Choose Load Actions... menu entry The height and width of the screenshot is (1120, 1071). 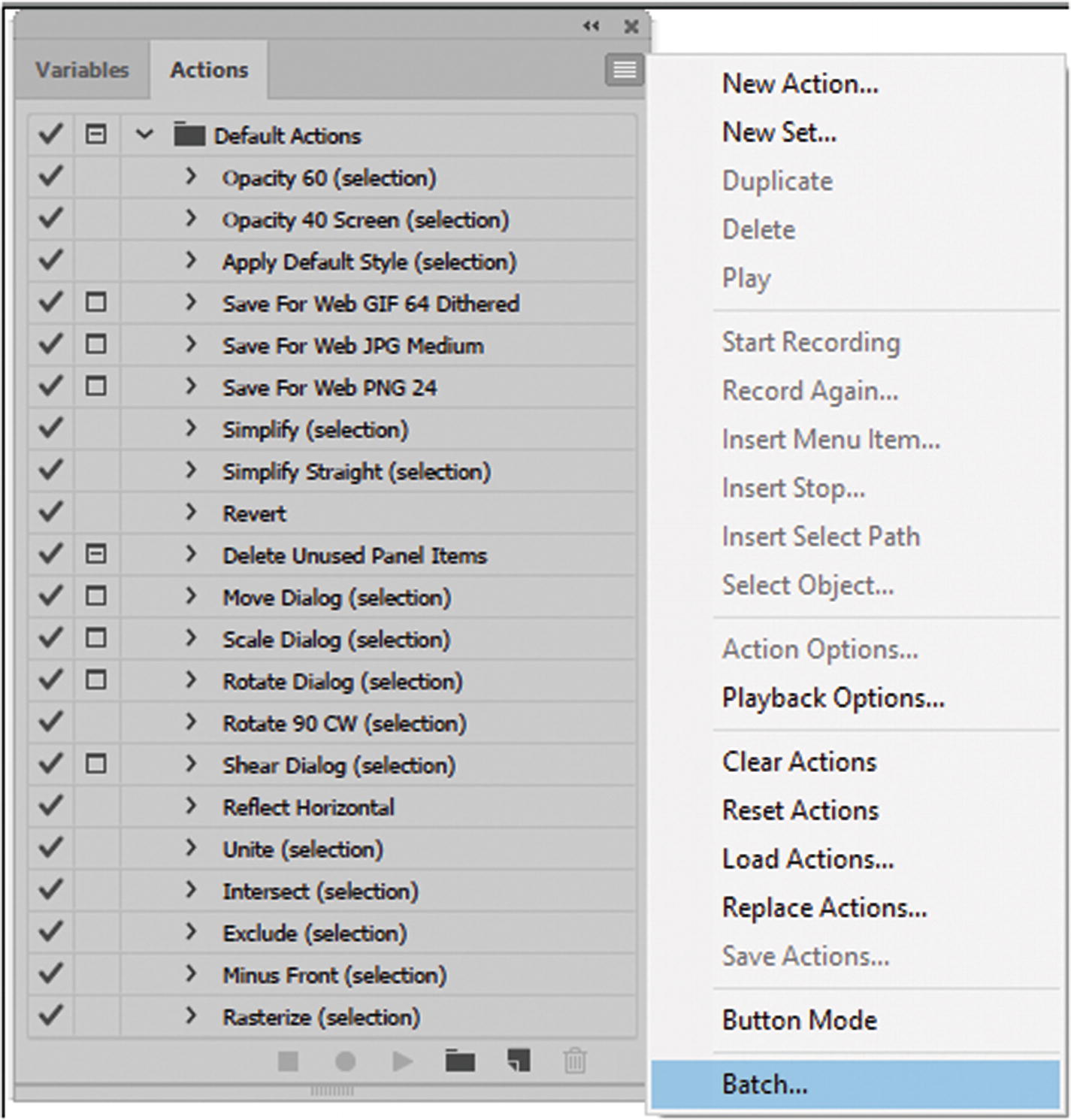tap(808, 858)
